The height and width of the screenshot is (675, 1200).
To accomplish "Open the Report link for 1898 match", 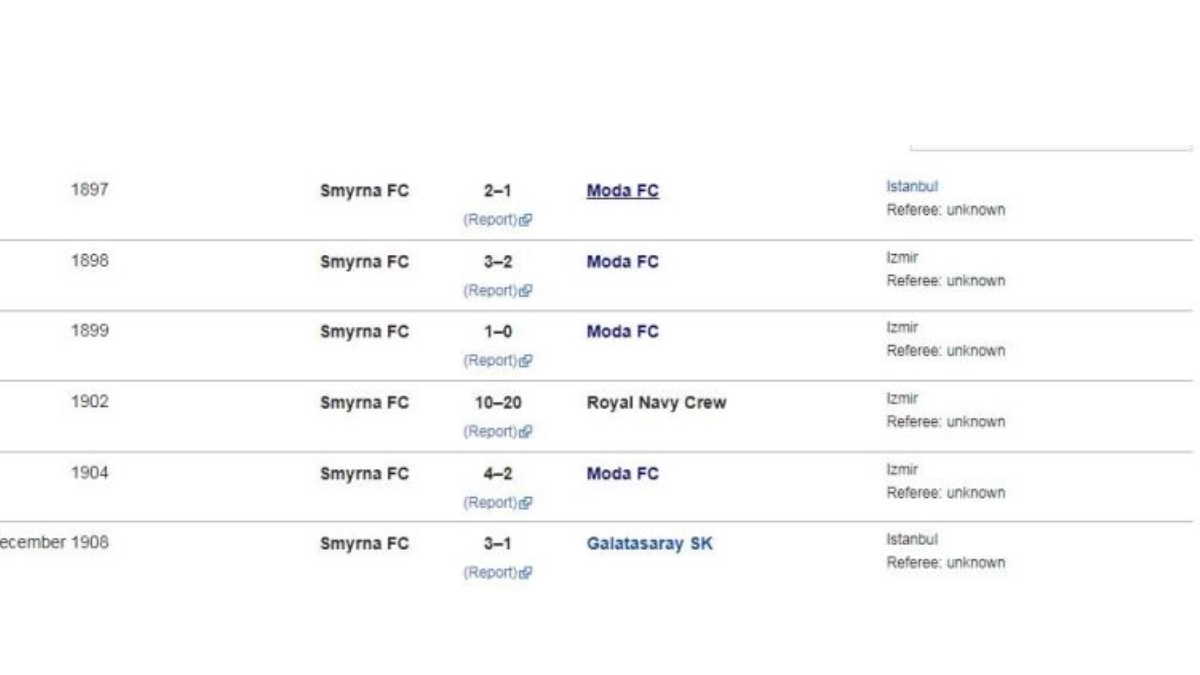I will pos(490,291).
